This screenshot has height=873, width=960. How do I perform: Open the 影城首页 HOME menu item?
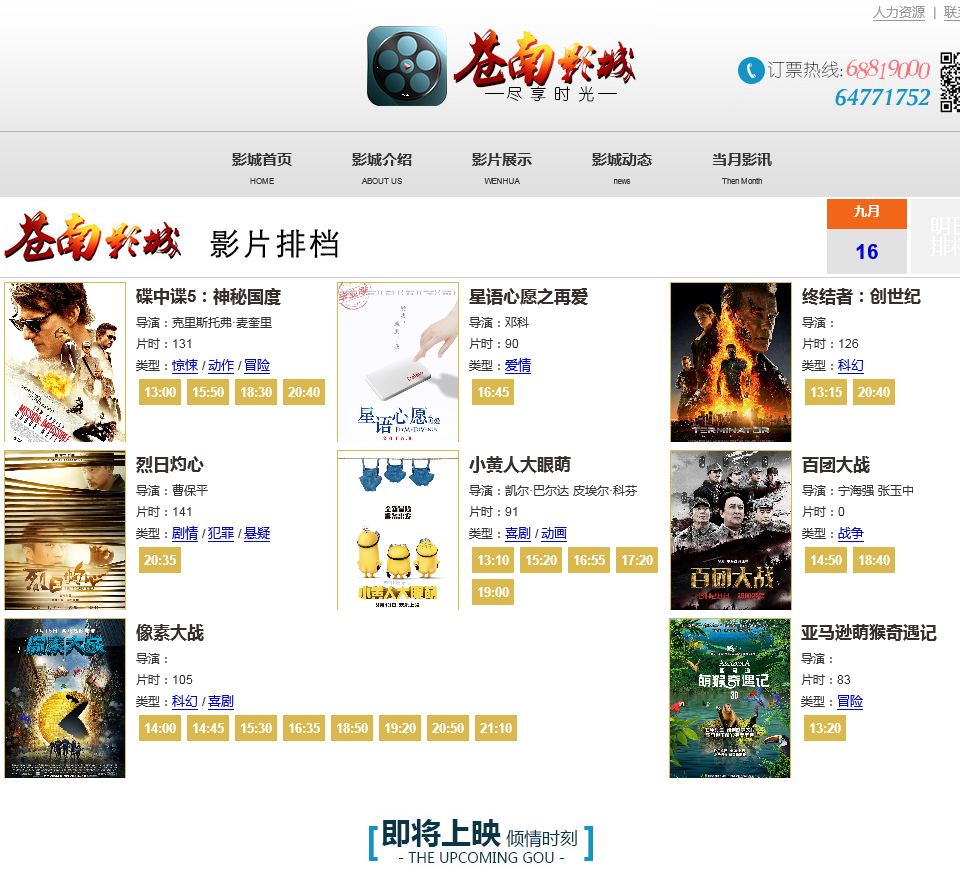pyautogui.click(x=261, y=168)
